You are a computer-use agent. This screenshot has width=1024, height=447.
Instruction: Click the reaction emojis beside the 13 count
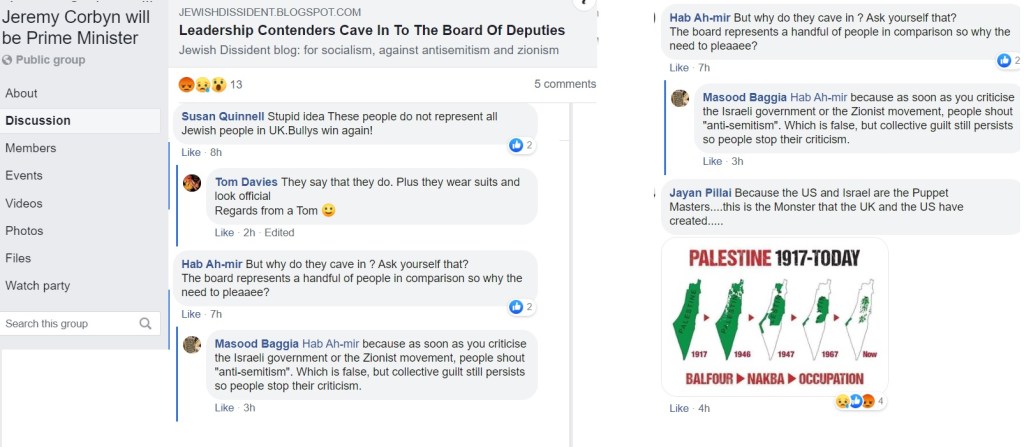pyautogui.click(x=203, y=84)
